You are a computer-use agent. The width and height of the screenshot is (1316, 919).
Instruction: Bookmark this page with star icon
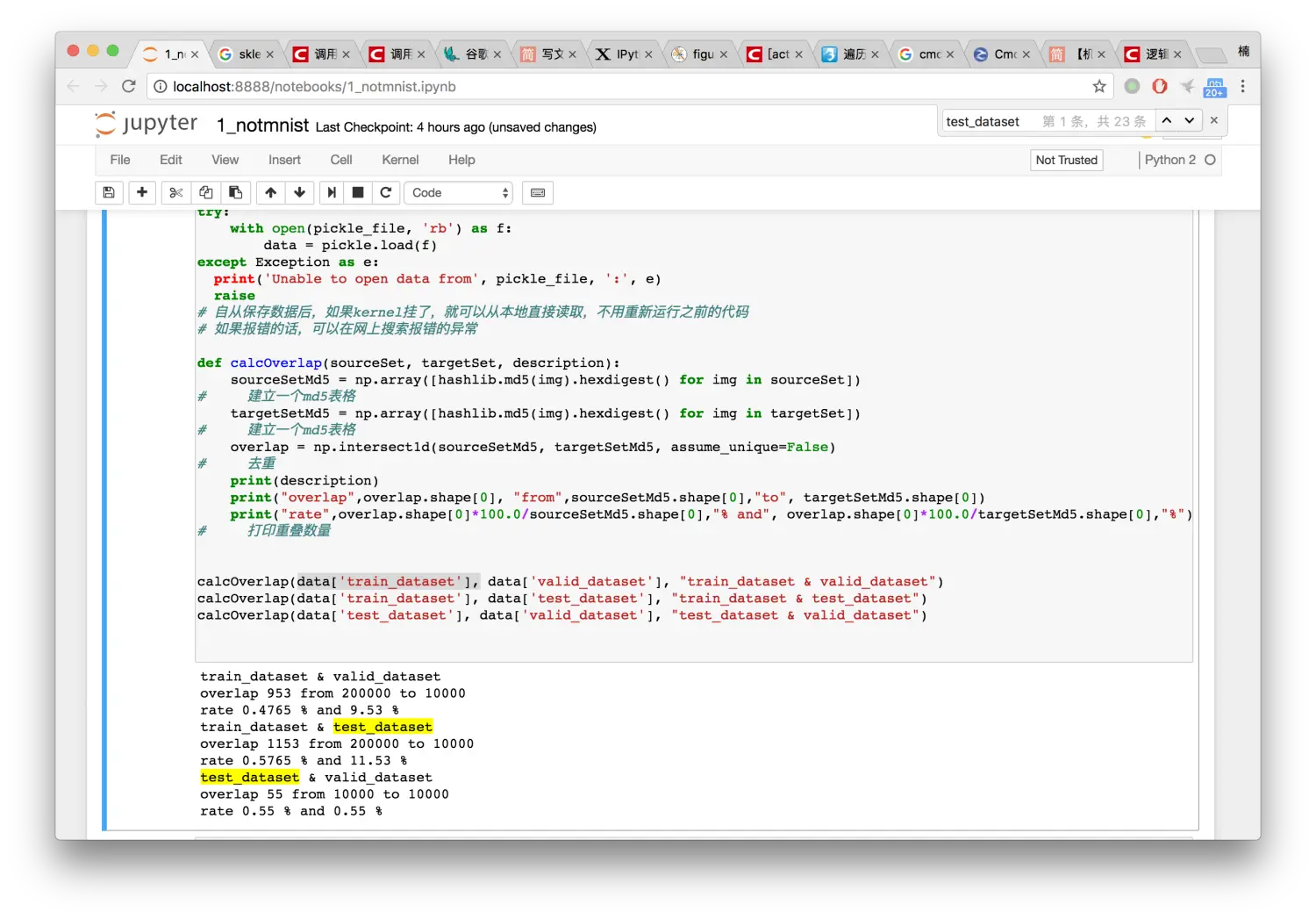(1099, 86)
